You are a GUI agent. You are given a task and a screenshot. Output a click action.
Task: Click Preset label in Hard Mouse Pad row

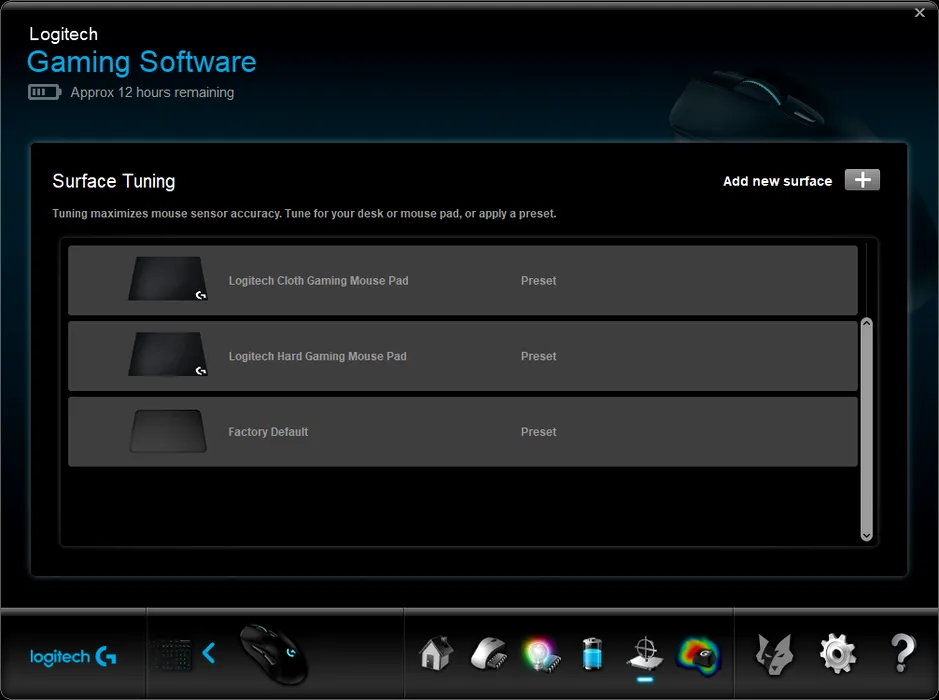[538, 356]
